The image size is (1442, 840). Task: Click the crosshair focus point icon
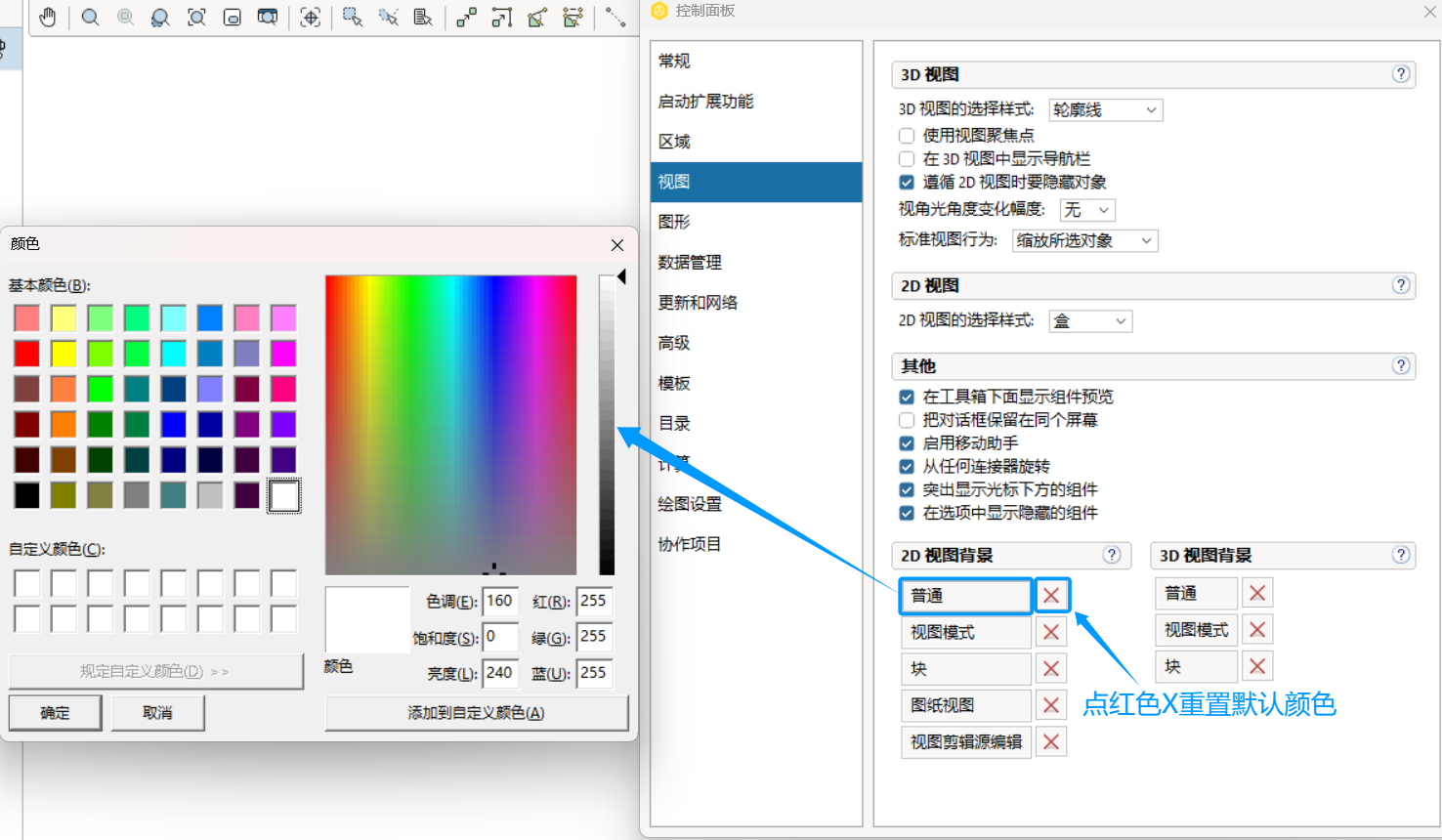pos(310,18)
